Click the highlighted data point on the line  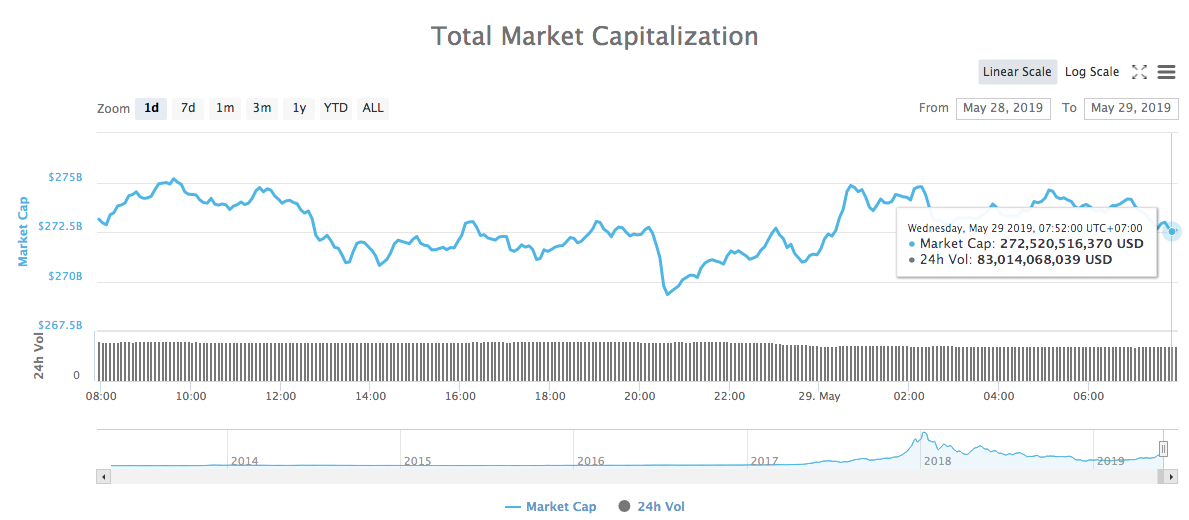point(1172,231)
